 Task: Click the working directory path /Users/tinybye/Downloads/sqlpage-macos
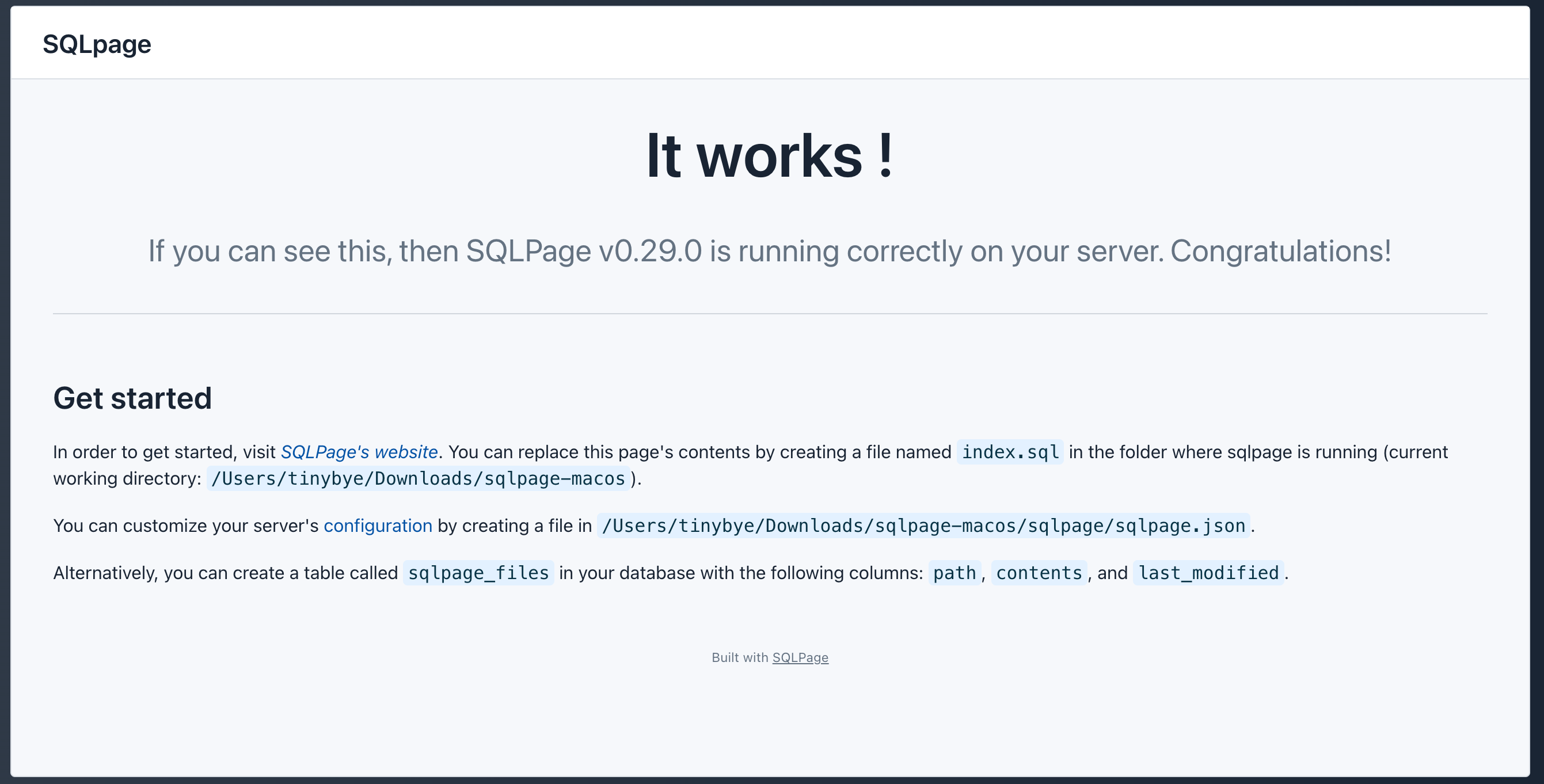[x=419, y=478]
